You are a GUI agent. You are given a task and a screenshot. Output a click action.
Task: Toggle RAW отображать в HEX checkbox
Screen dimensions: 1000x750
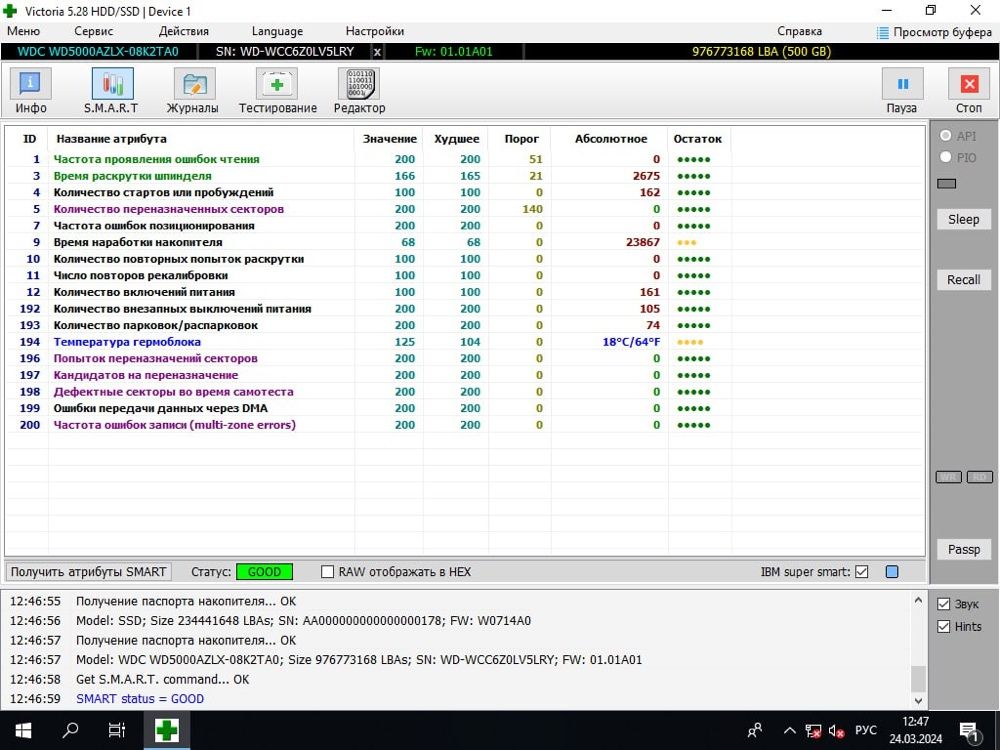click(x=327, y=572)
